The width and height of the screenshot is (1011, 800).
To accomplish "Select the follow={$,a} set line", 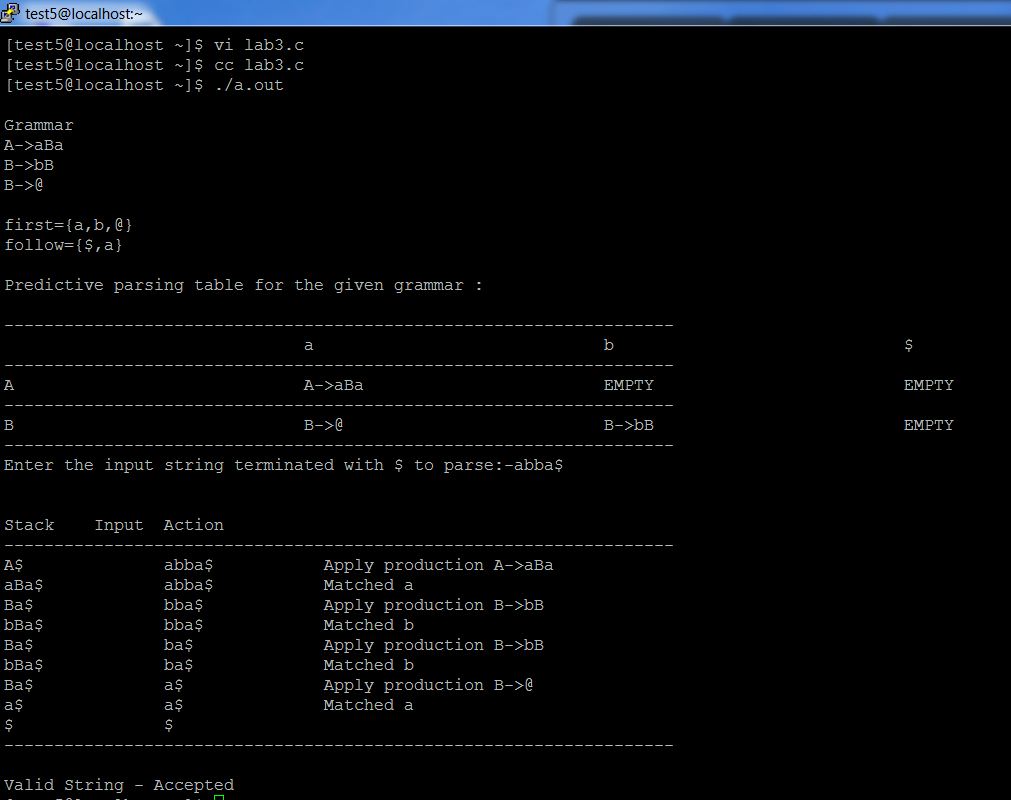I will click(62, 245).
